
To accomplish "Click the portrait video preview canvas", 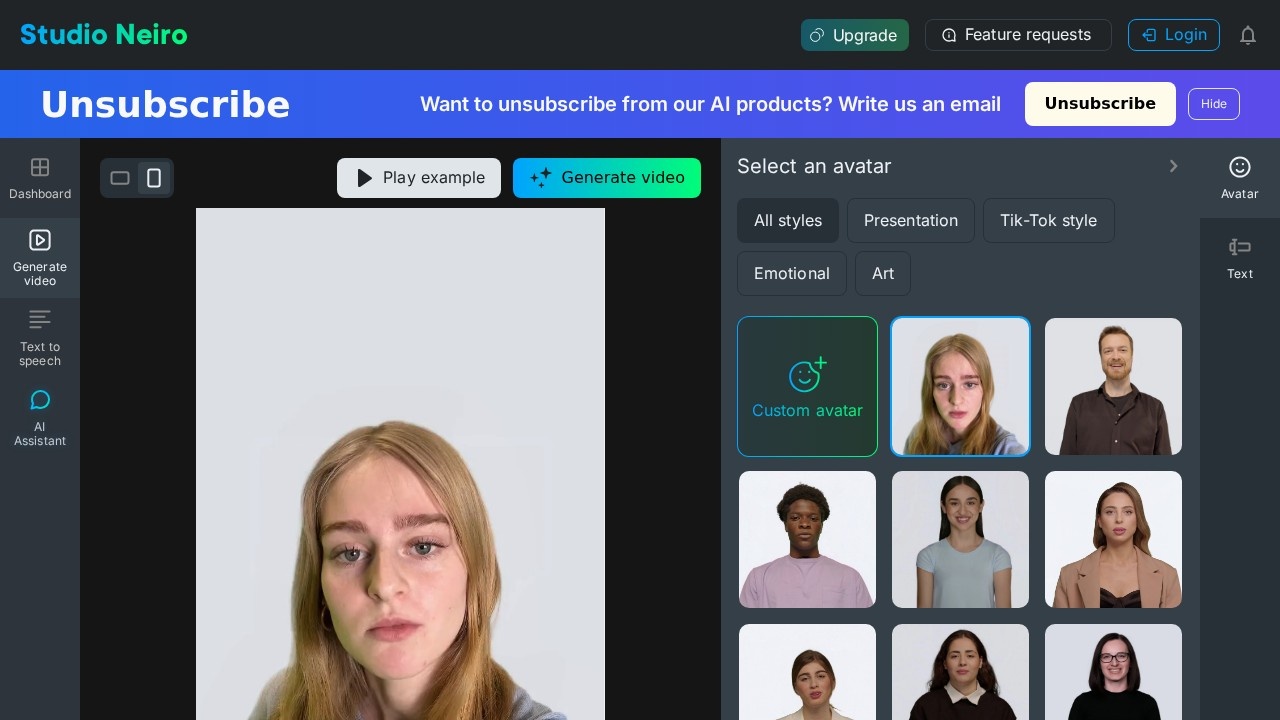I will click(x=400, y=464).
